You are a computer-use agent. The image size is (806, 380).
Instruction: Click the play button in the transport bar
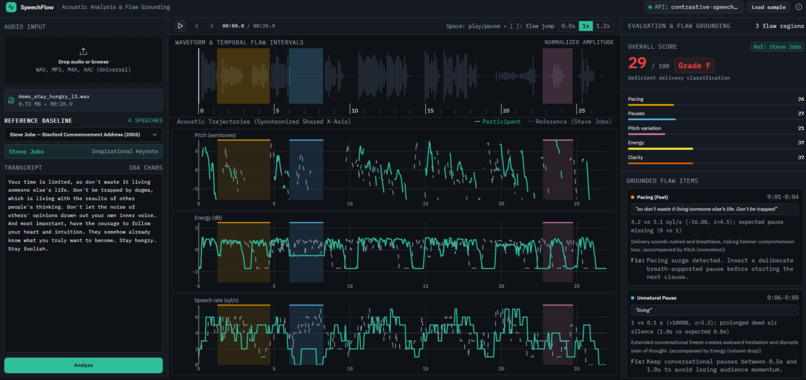tap(180, 26)
